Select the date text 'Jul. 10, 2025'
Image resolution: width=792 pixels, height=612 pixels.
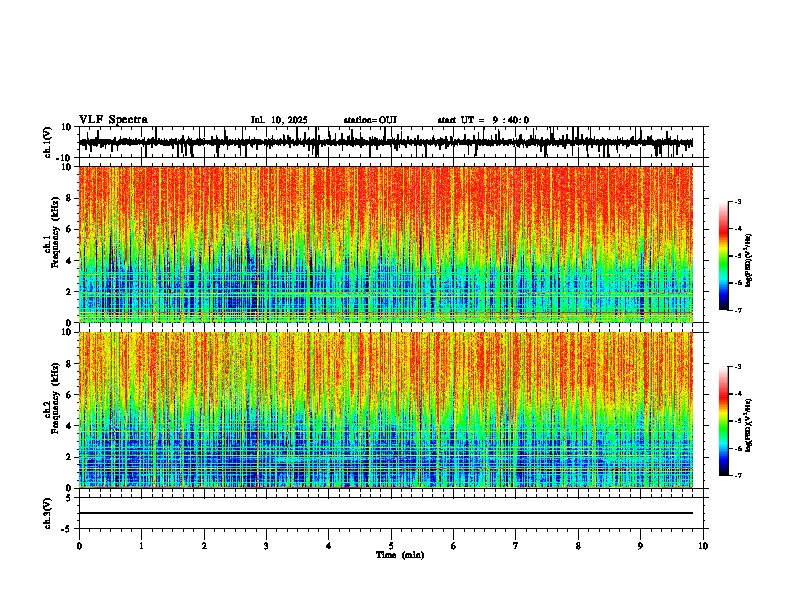279,120
